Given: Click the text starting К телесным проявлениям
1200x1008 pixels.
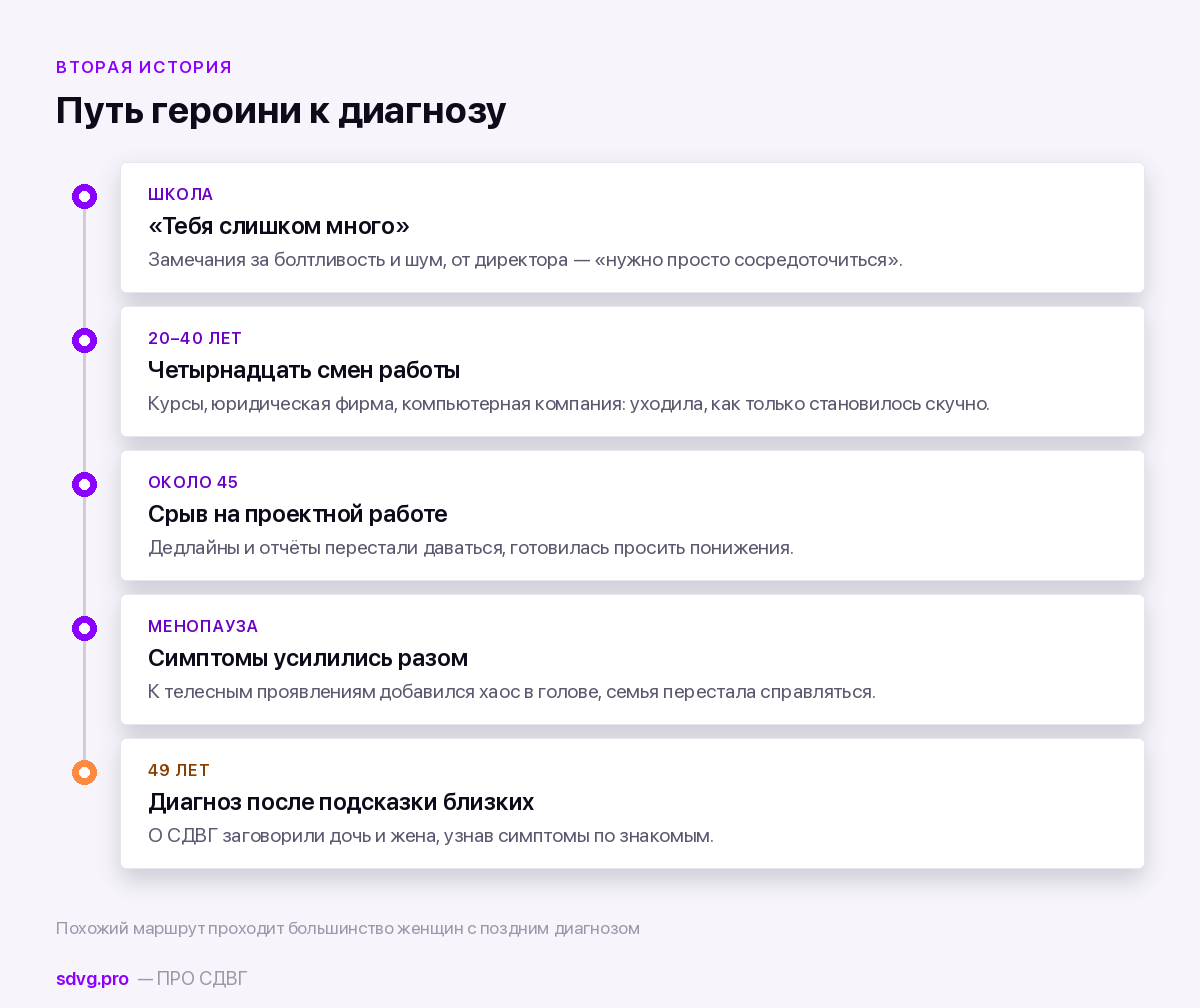Looking at the screenshot, I should coord(512,692).
